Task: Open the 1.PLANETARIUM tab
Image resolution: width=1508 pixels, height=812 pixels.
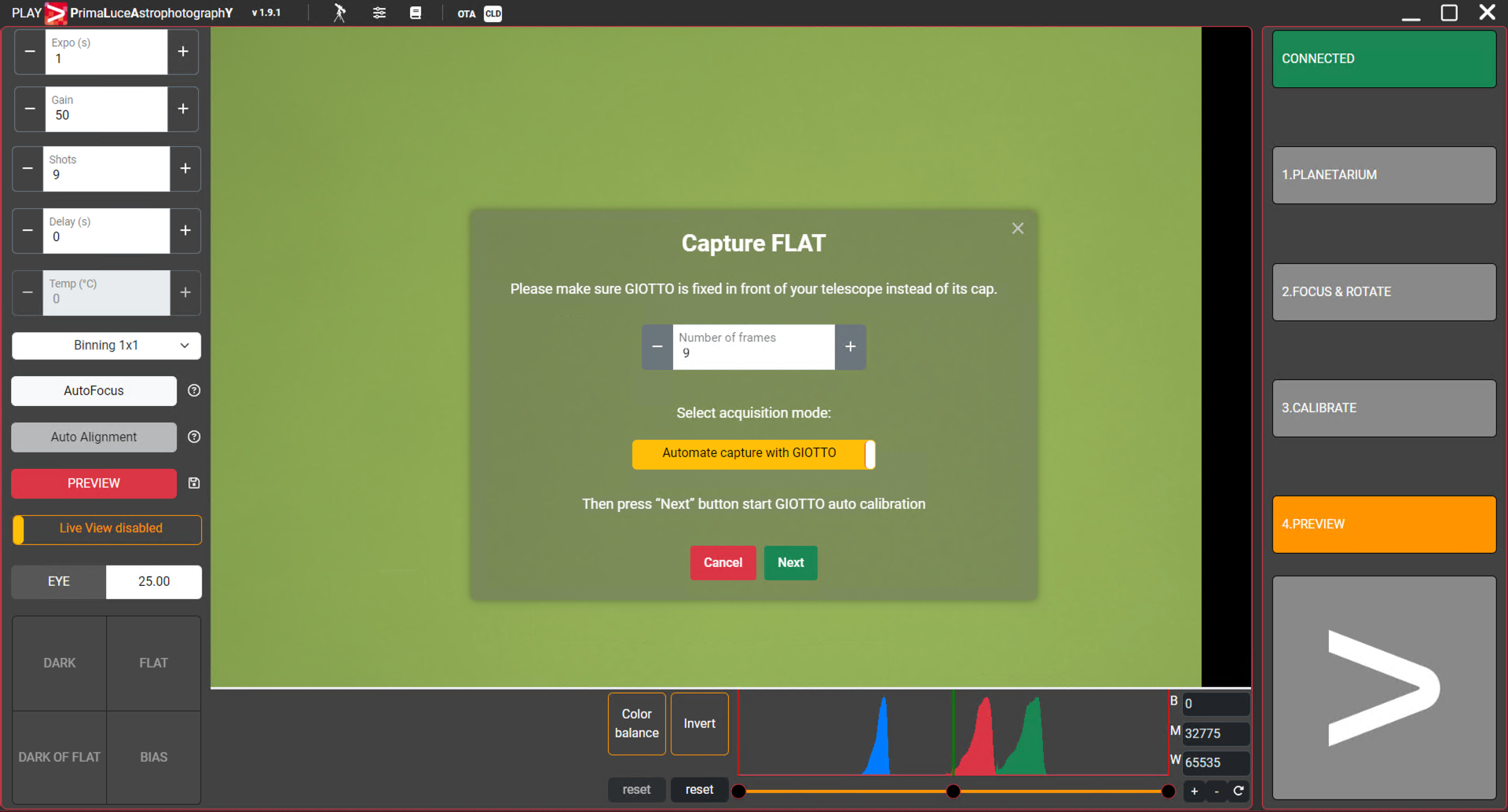Action: 1384,175
